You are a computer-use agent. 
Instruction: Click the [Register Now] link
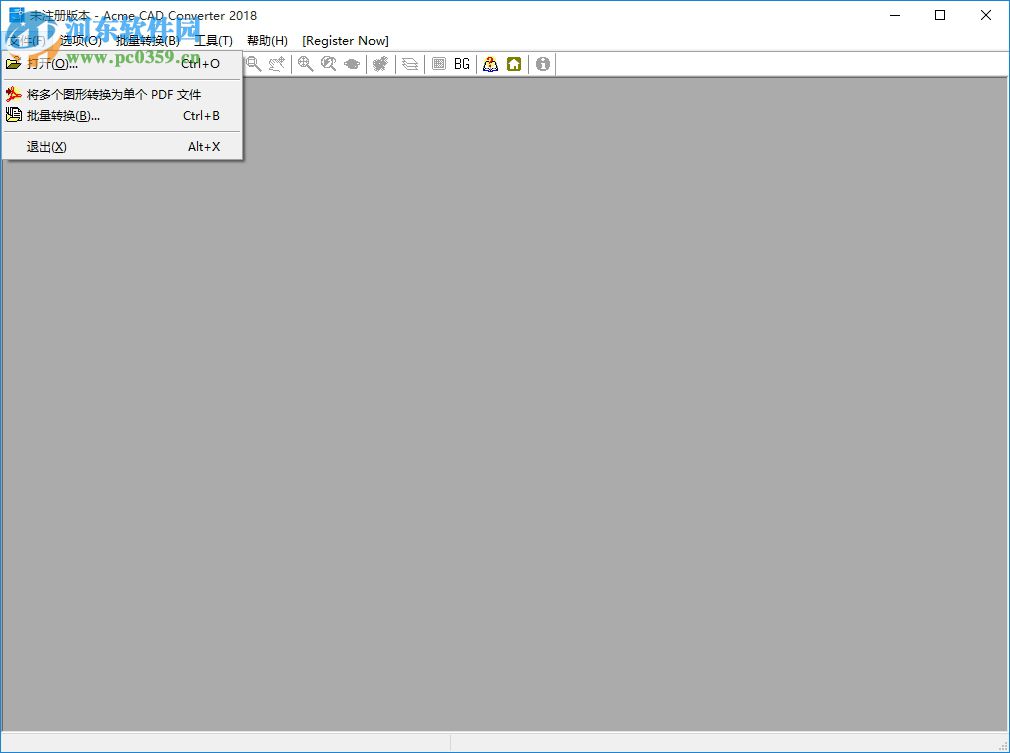pyautogui.click(x=345, y=41)
